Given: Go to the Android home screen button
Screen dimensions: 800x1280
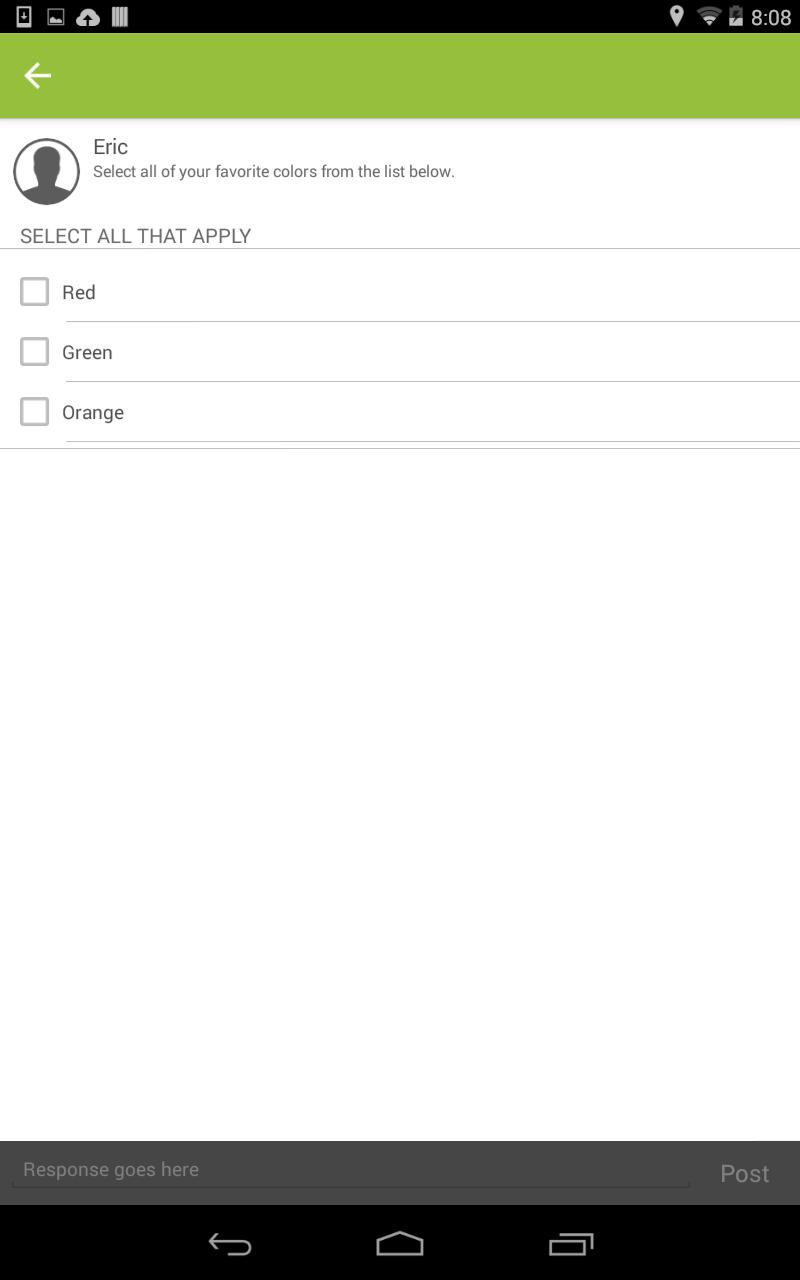Looking at the screenshot, I should click(x=400, y=1244).
